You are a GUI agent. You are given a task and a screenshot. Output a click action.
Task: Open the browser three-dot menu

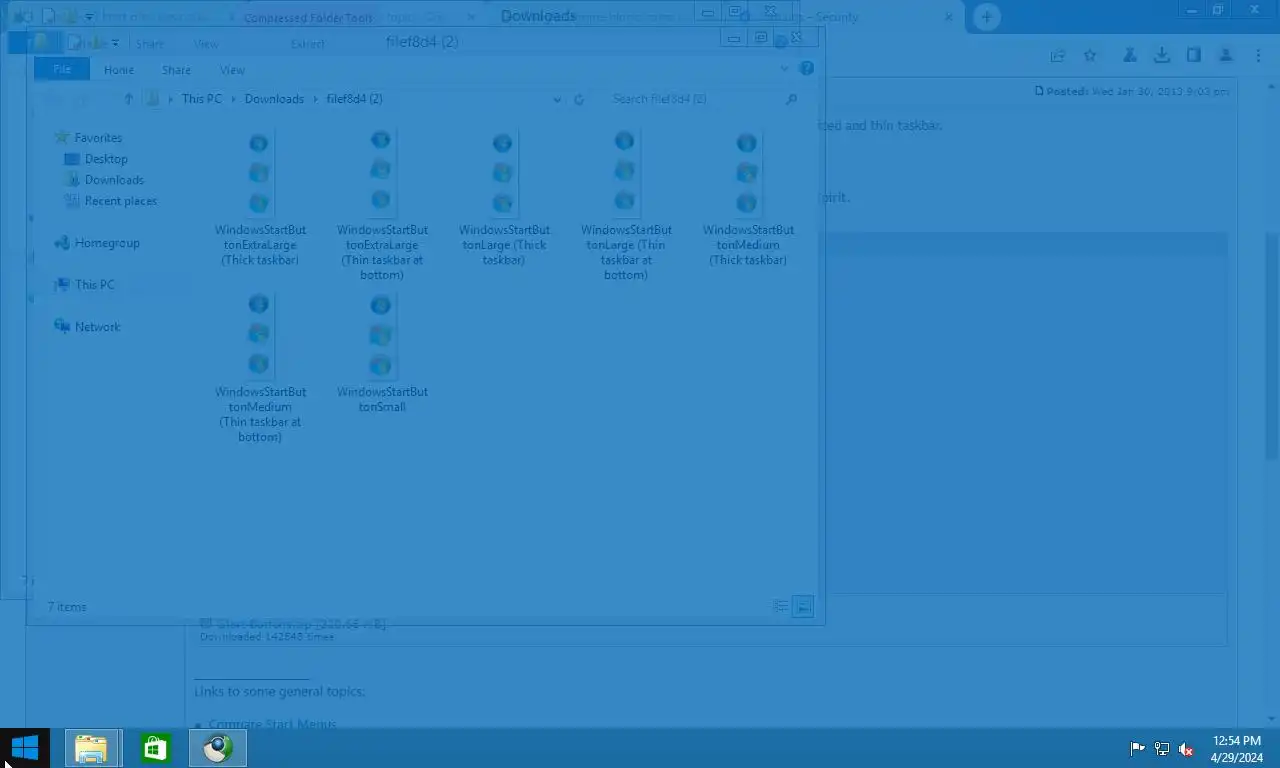click(1256, 55)
